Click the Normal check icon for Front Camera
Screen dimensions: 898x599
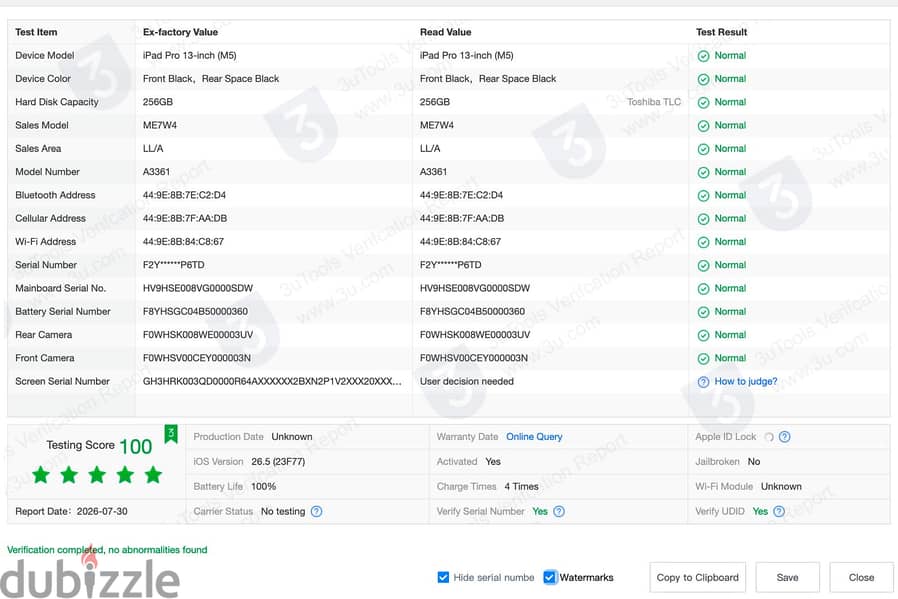(703, 358)
